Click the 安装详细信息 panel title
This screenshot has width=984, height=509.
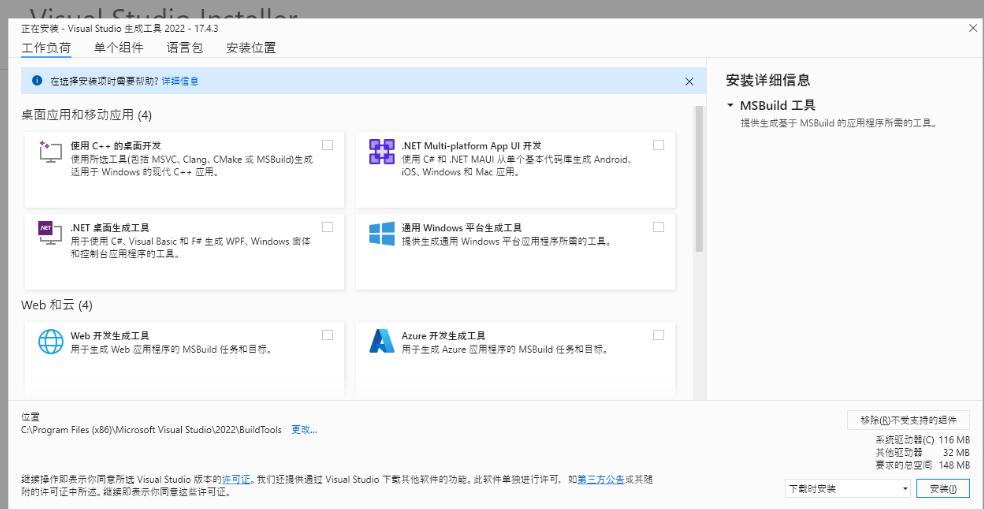coord(768,80)
